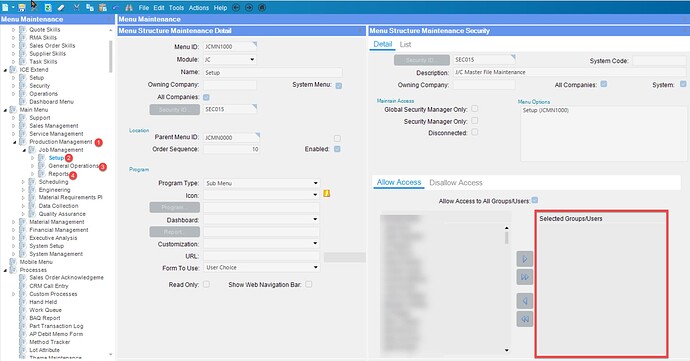Move selected group right with single arrow button
This screenshot has width=690, height=361.
[525, 259]
